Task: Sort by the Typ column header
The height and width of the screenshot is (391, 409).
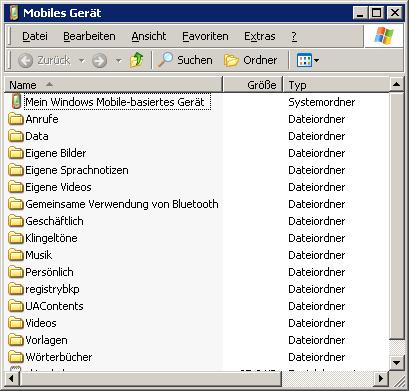Action: 336,85
